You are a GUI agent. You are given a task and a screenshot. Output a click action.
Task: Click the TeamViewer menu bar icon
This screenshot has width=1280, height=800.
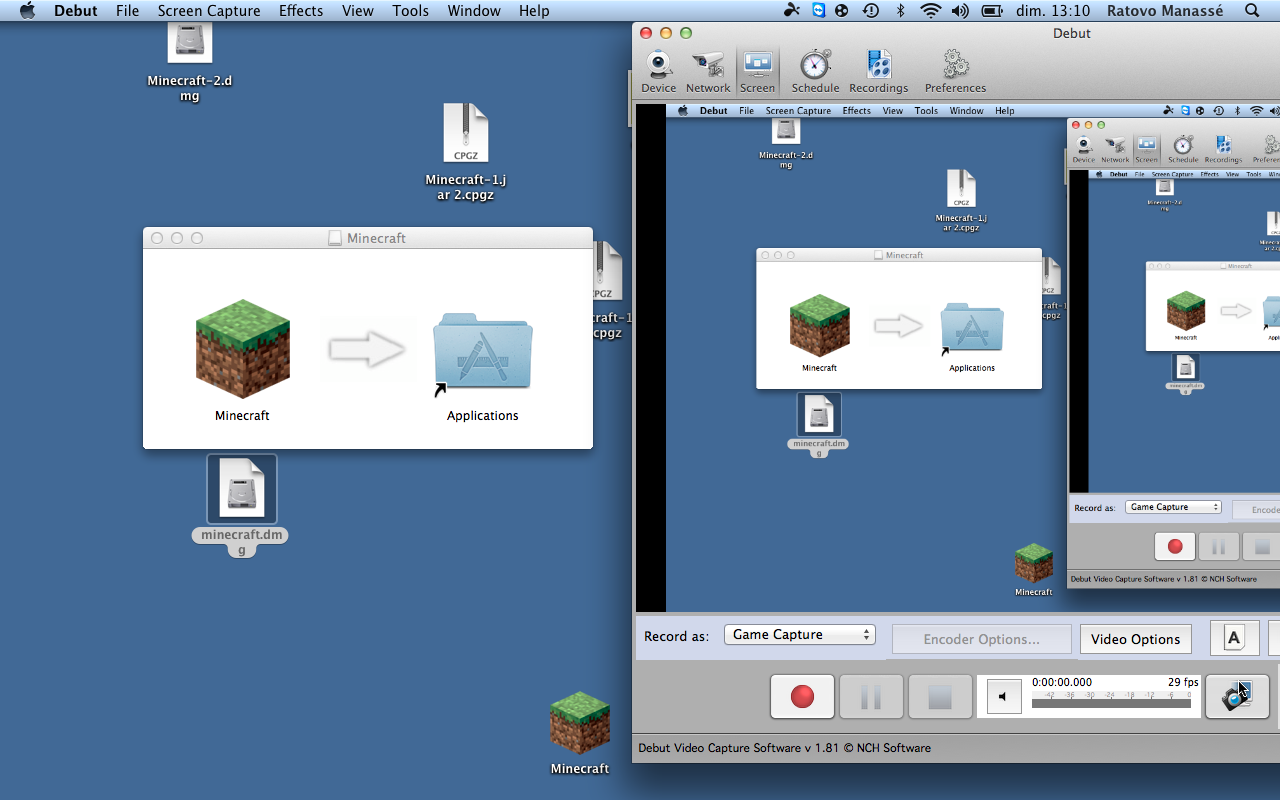click(x=819, y=11)
